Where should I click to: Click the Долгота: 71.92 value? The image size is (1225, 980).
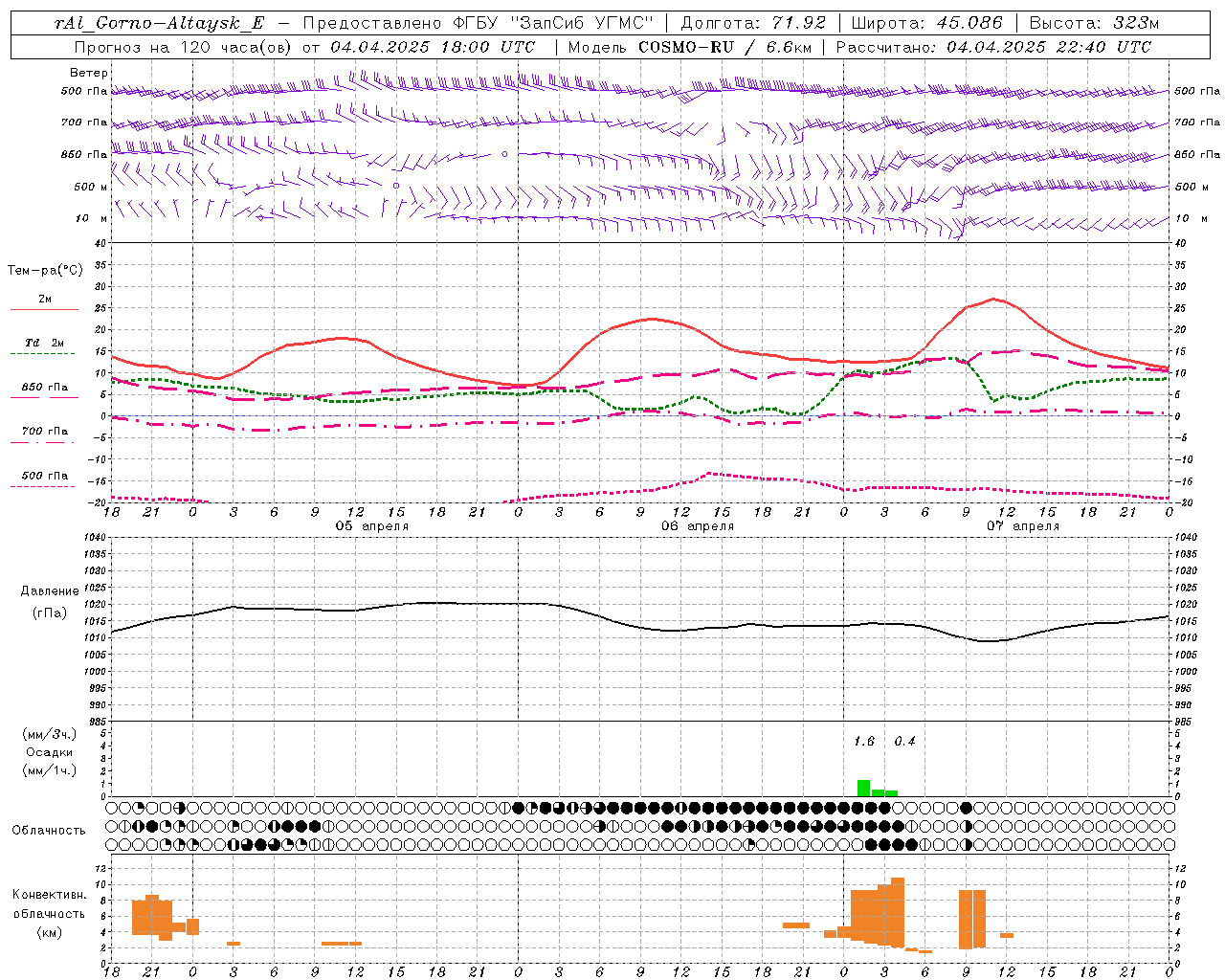752,23
